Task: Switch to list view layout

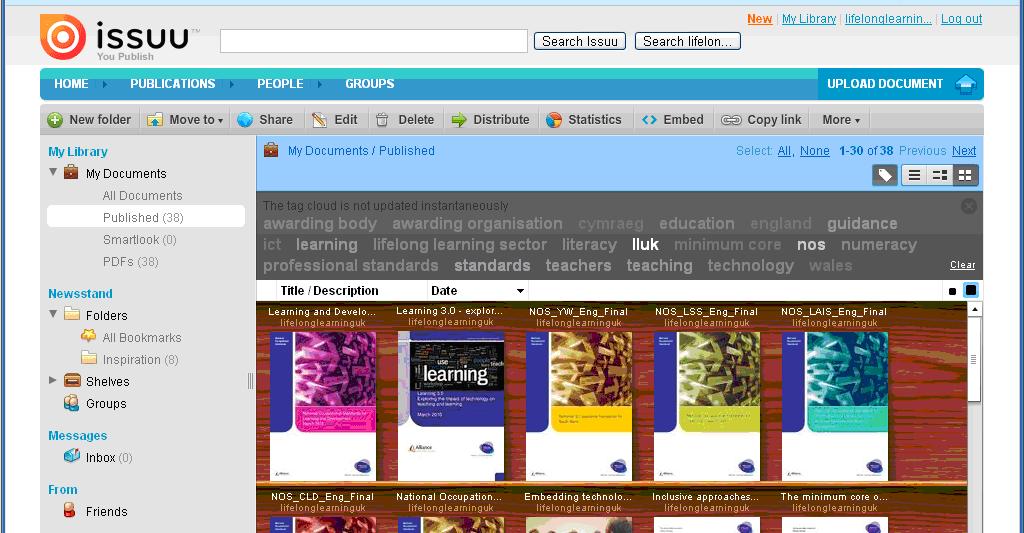Action: tap(913, 176)
